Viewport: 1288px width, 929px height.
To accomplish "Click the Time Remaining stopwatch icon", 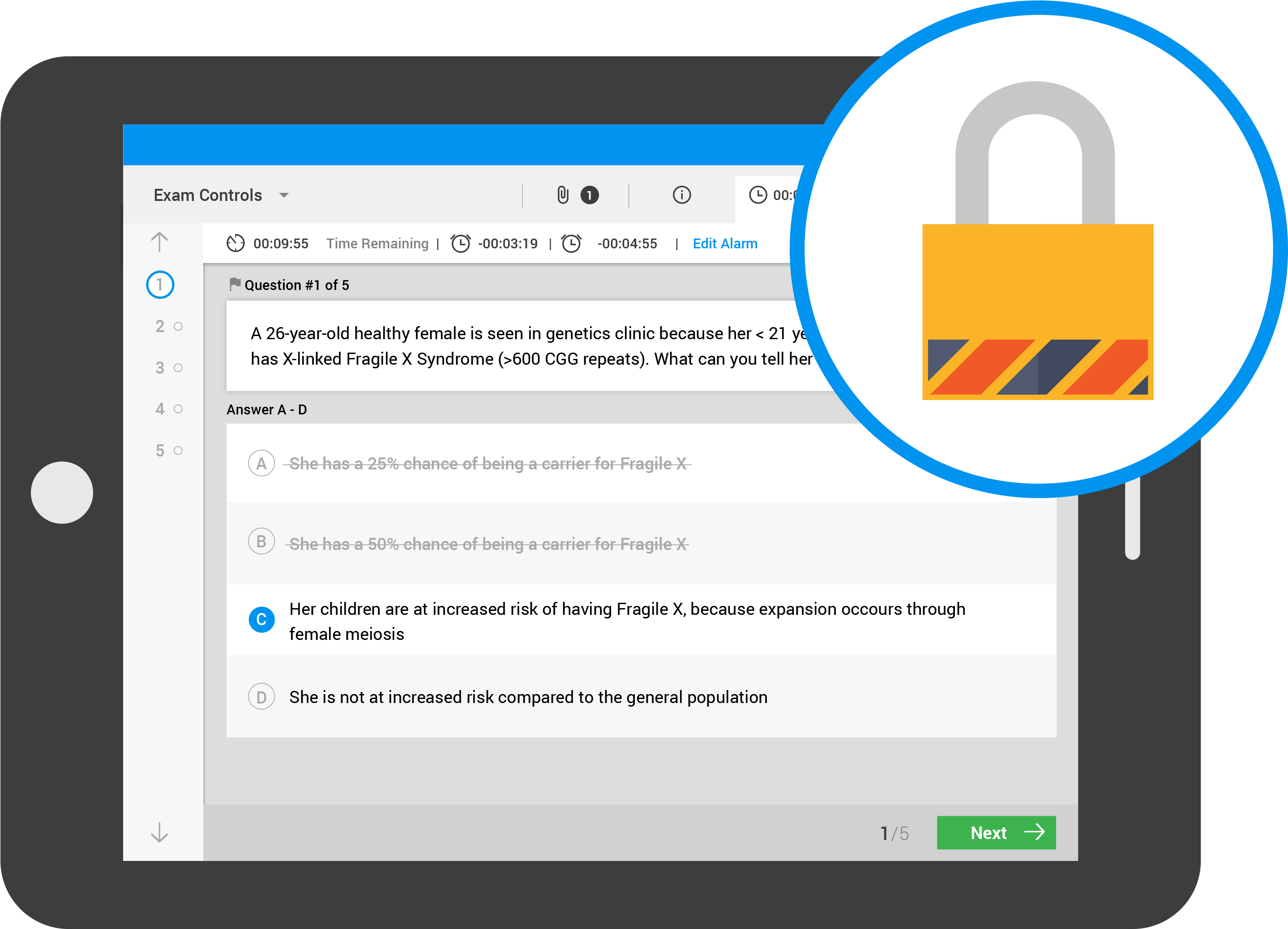I will point(235,243).
